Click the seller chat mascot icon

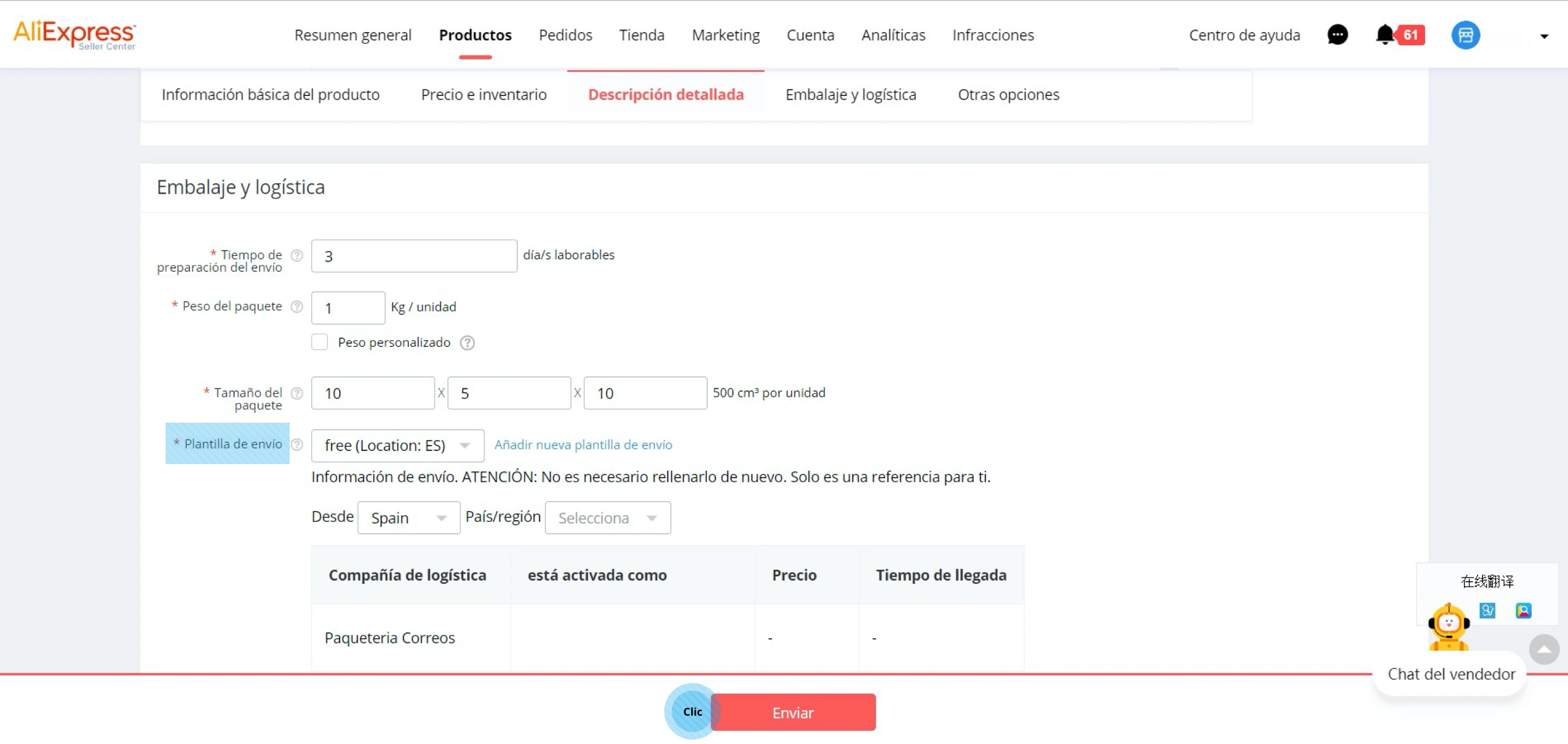1449,626
